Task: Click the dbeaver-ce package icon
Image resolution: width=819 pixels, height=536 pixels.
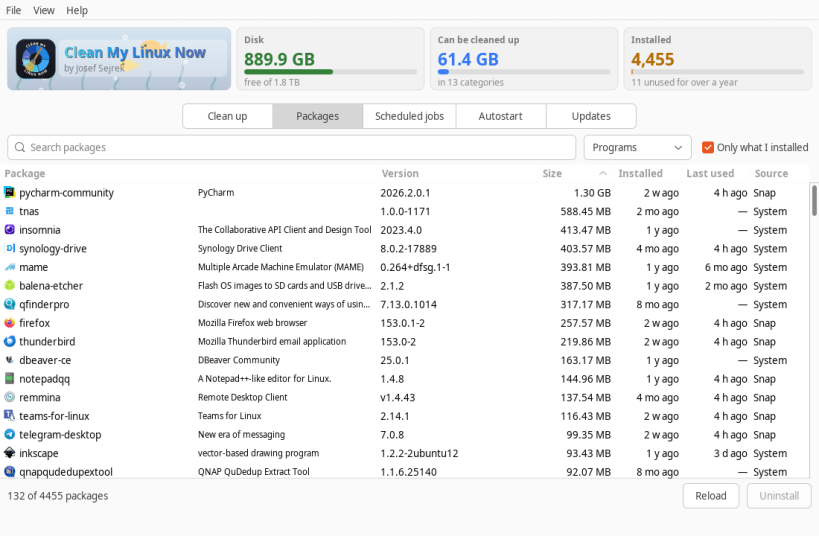Action: point(9,360)
